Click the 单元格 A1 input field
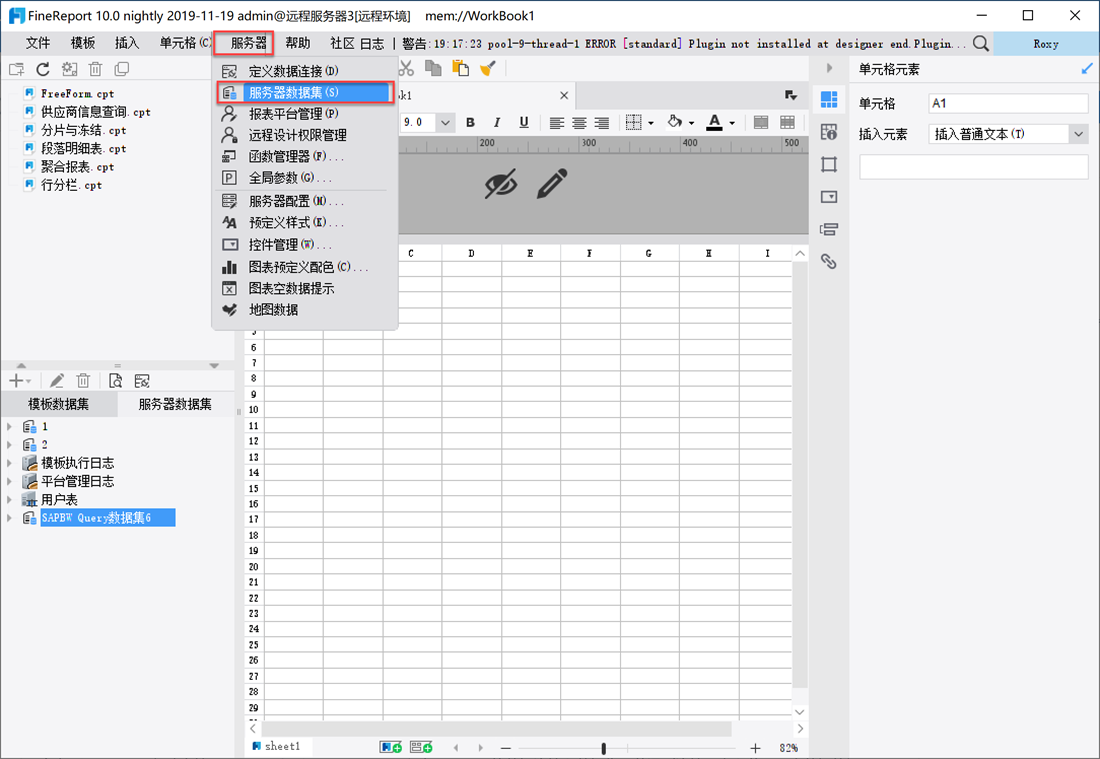The width and height of the screenshot is (1100, 759). (1008, 103)
